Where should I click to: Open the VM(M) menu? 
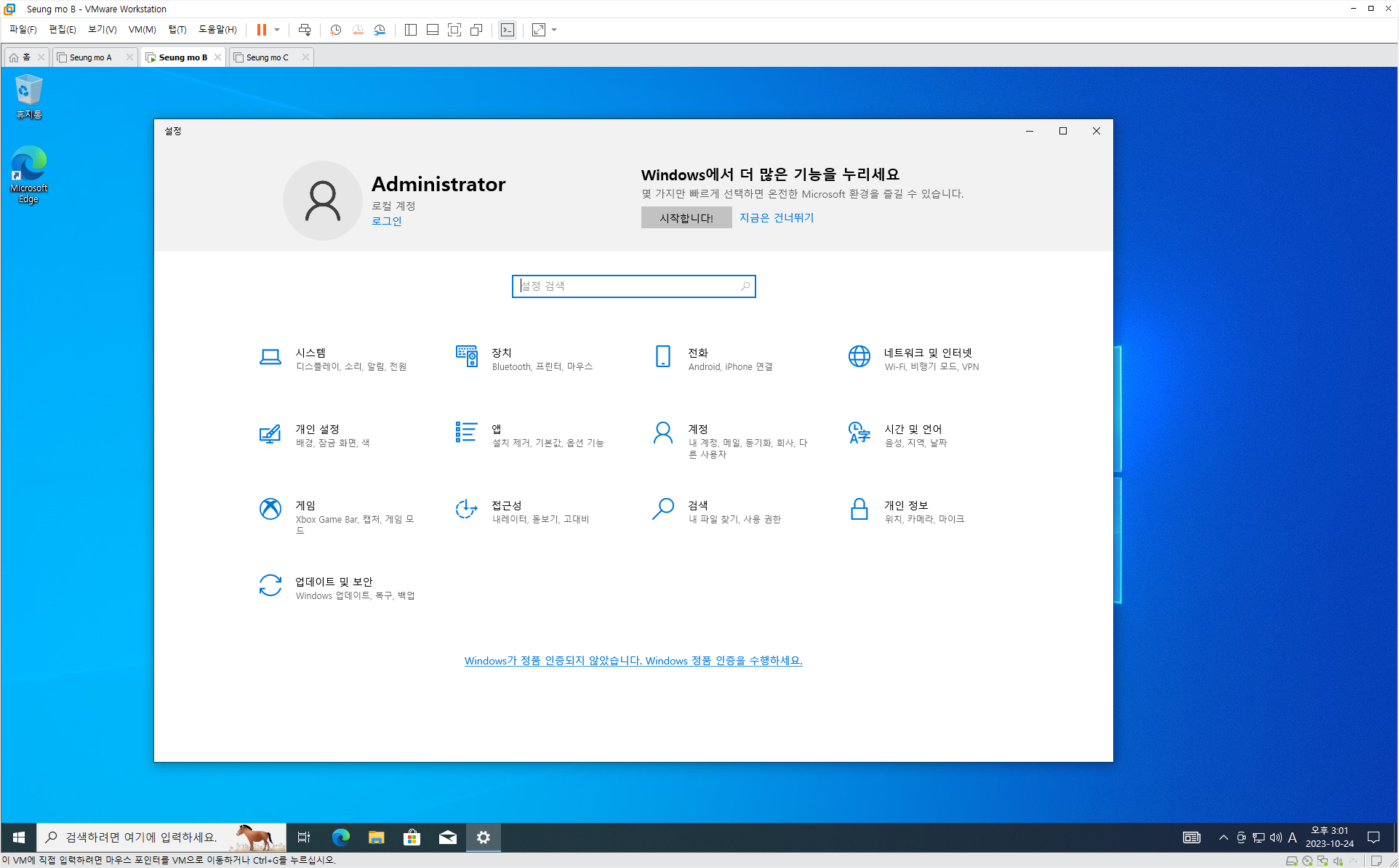[142, 30]
